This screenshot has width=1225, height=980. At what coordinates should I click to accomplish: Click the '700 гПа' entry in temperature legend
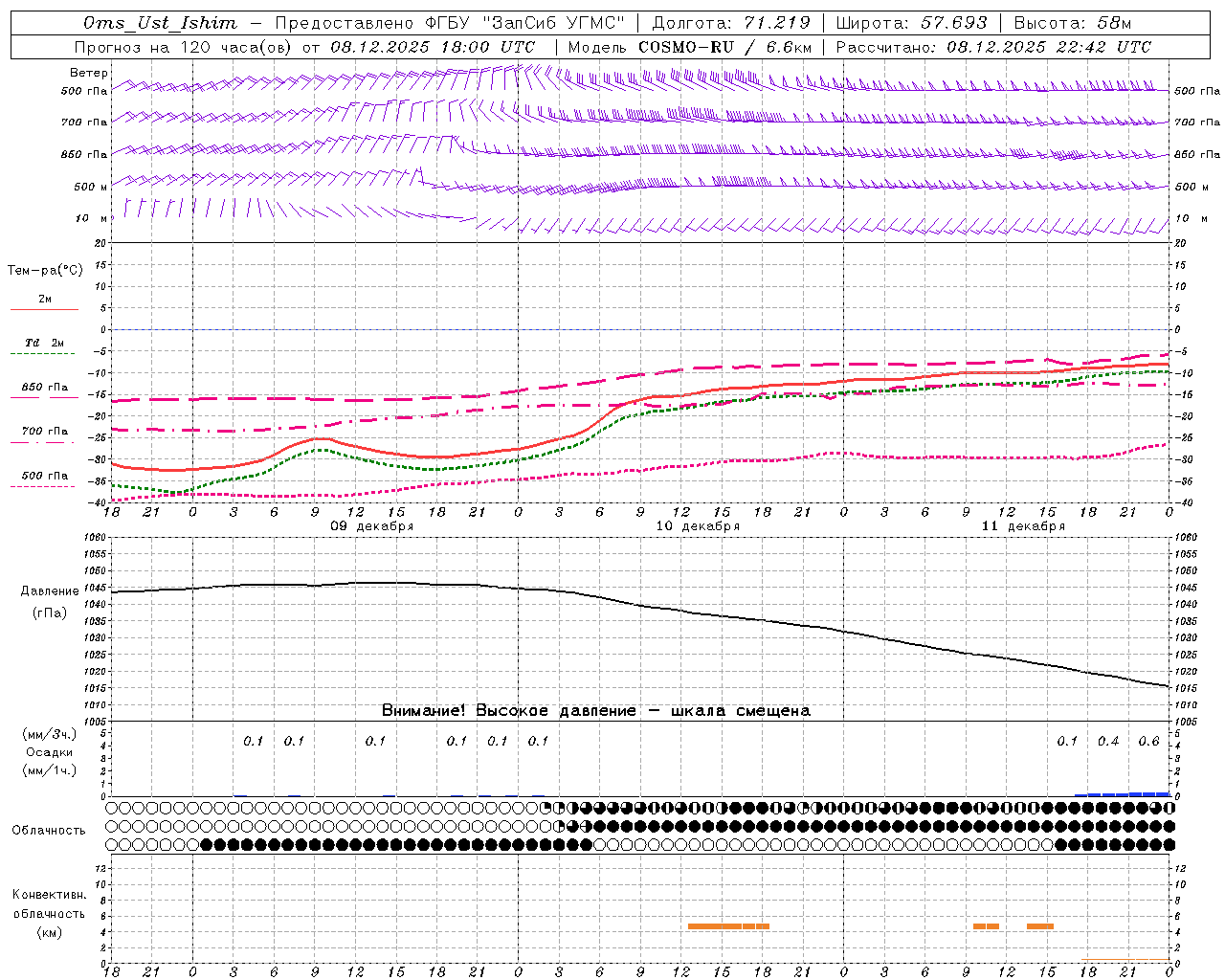coord(44,431)
